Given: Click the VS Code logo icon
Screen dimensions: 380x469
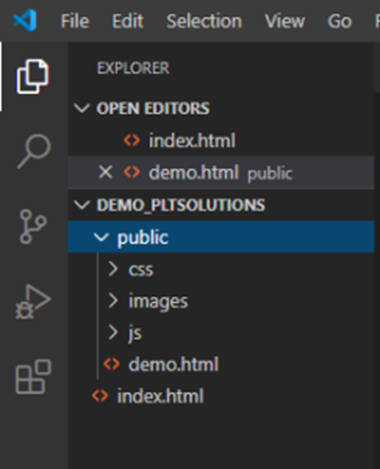Looking at the screenshot, I should pyautogui.click(x=25, y=21).
